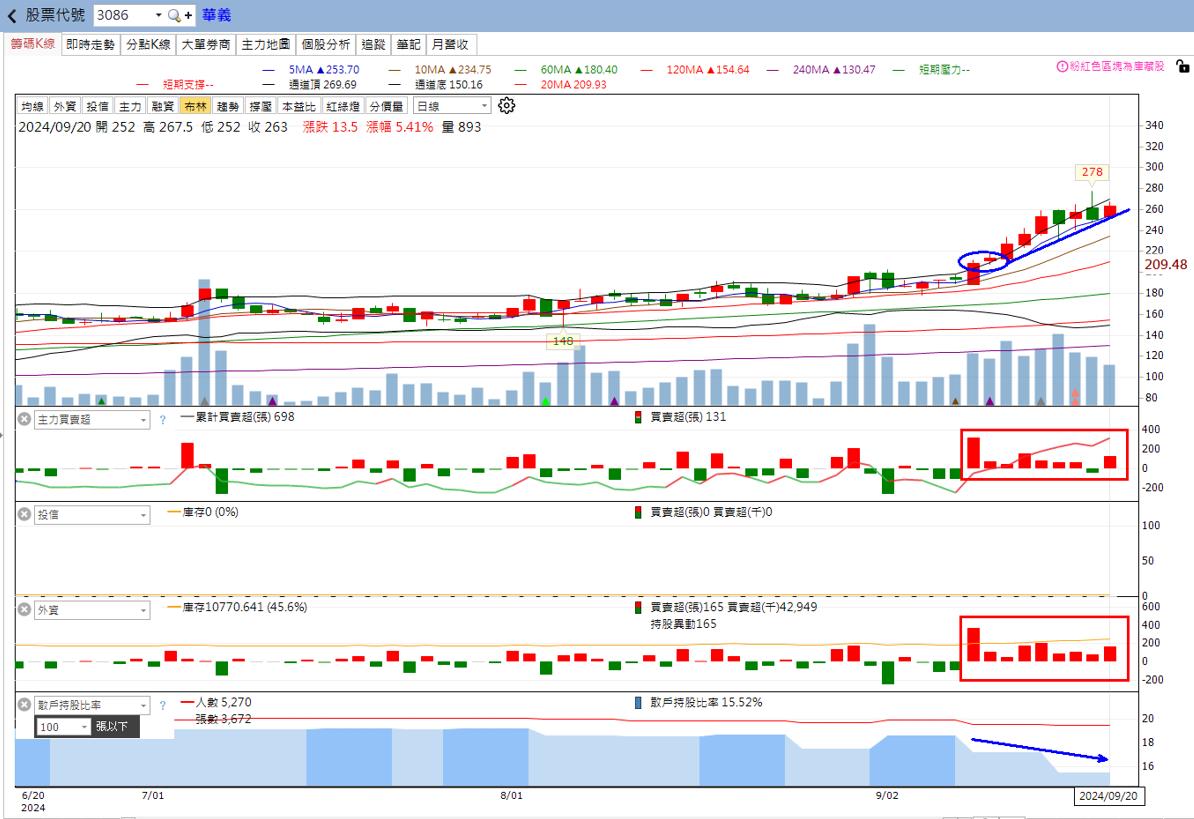Open chart settings gear icon
This screenshot has height=819, width=1194.
pos(506,106)
